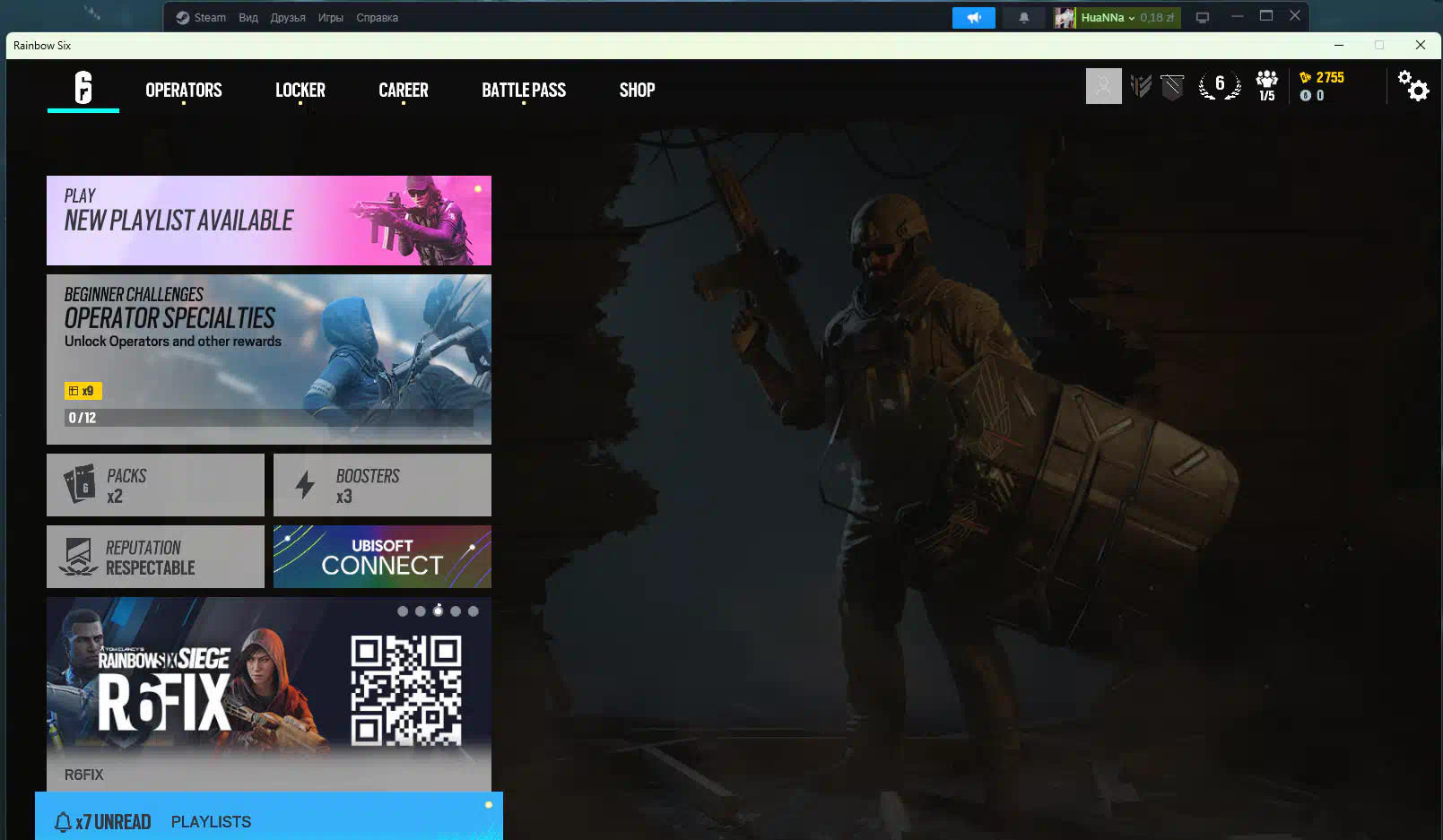1443x840 pixels.
Task: Open x7 UNREAD notifications bell
Action: [102, 822]
